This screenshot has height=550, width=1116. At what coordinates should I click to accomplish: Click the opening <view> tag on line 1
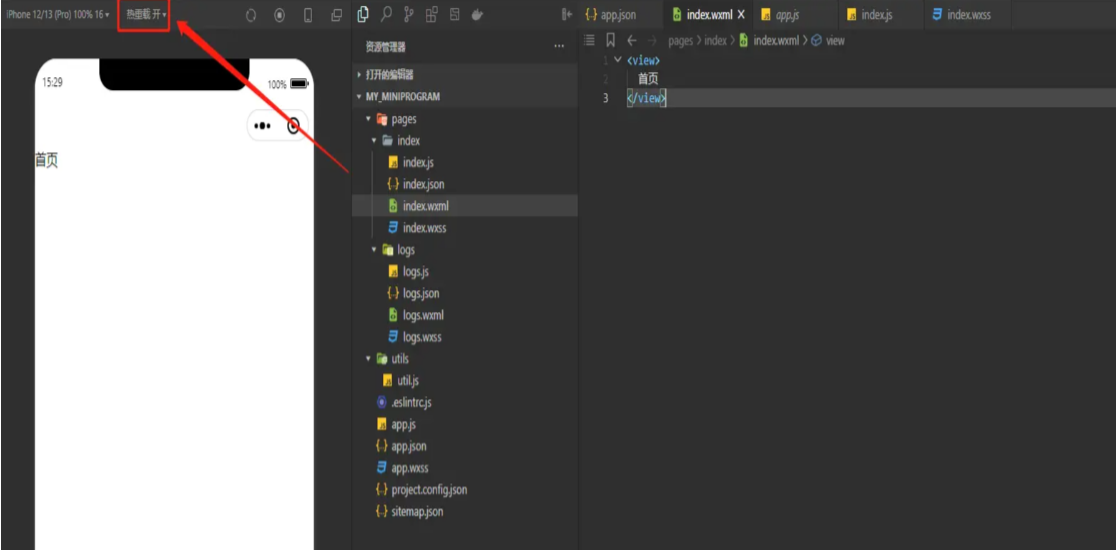point(643,60)
